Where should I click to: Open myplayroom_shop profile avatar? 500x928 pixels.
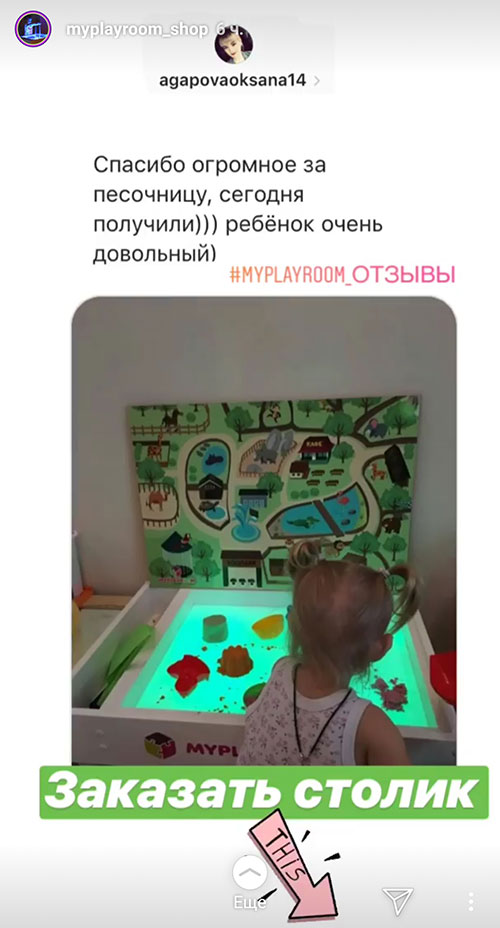click(33, 28)
